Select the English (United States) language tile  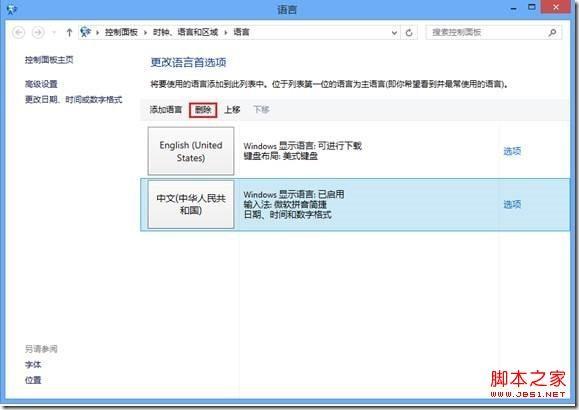pos(191,151)
